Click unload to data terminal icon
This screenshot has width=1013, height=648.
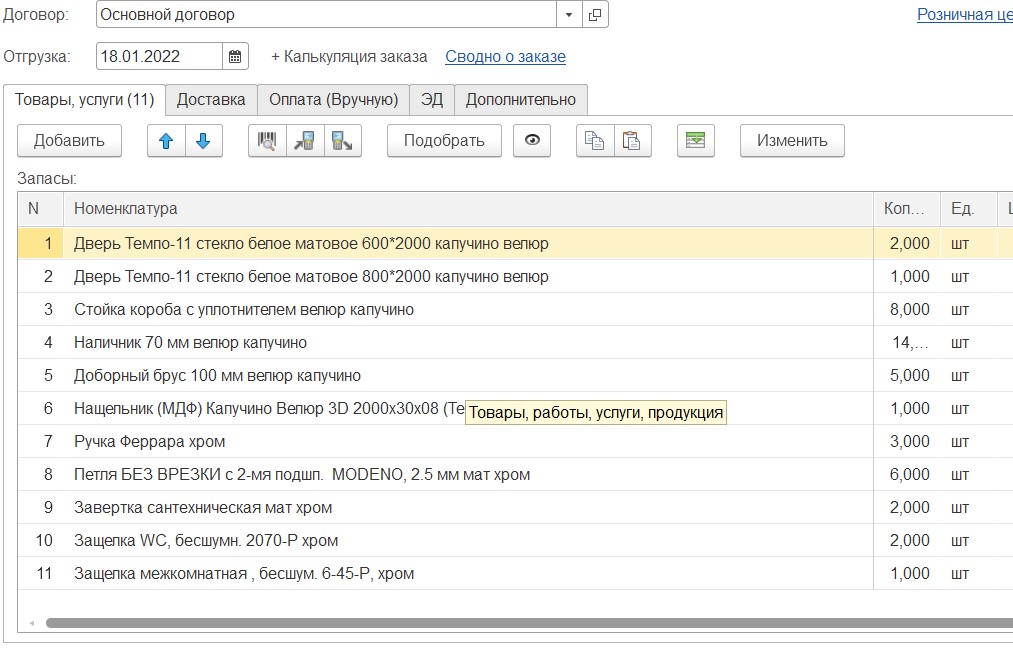tap(342, 141)
